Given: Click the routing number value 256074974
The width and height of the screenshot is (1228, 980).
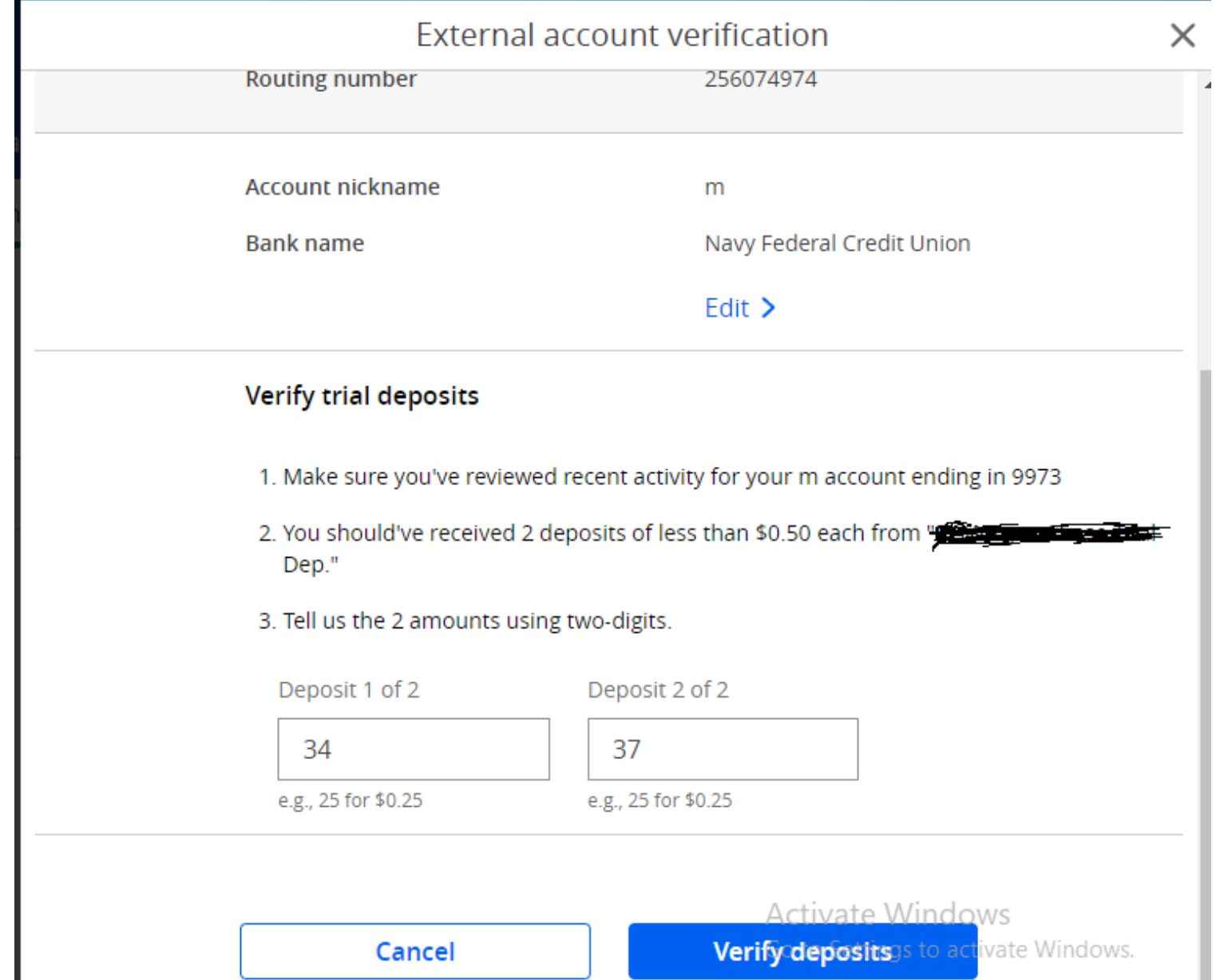Looking at the screenshot, I should (760, 80).
